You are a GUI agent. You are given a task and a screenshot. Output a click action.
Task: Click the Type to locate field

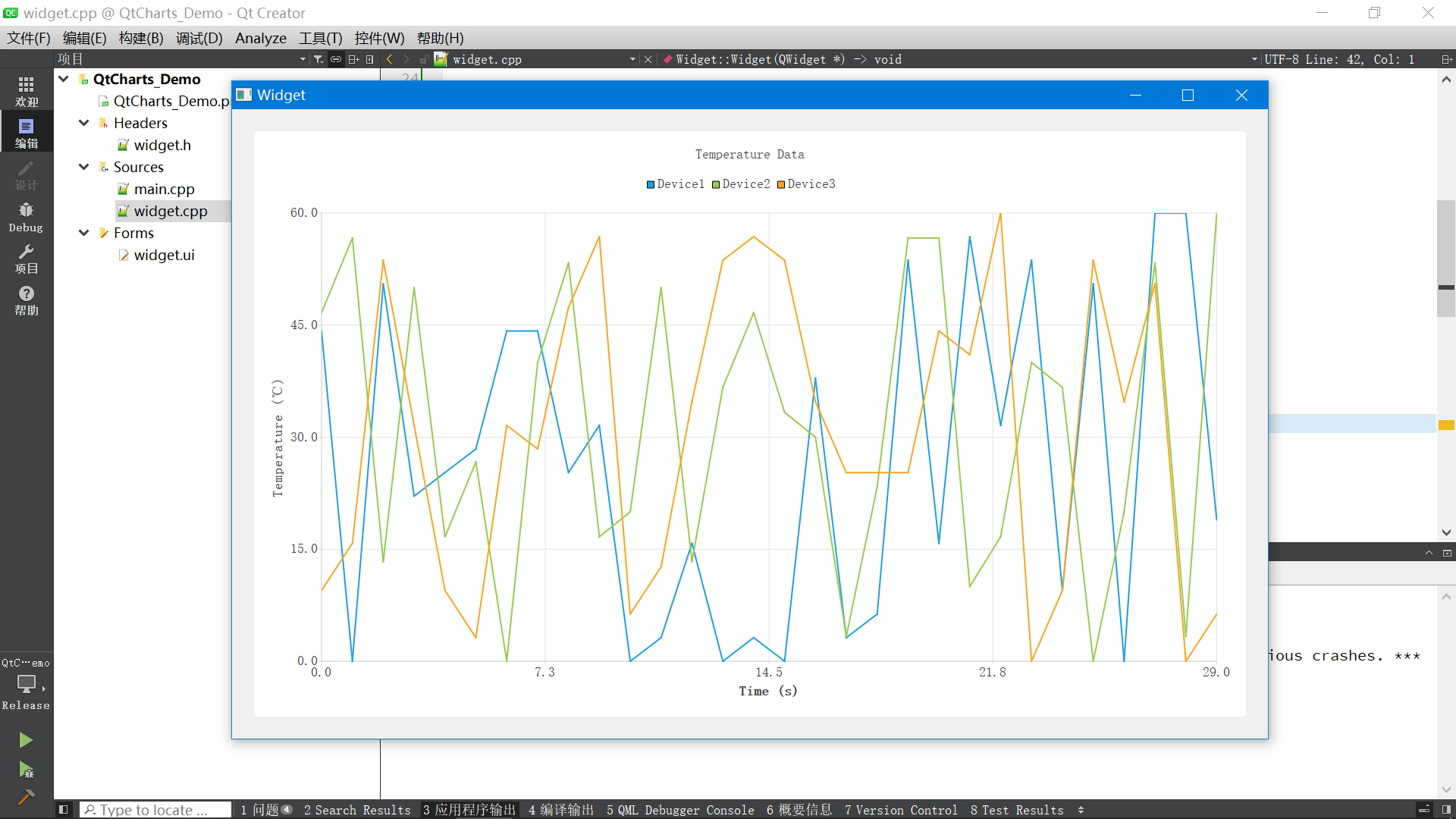pos(155,810)
